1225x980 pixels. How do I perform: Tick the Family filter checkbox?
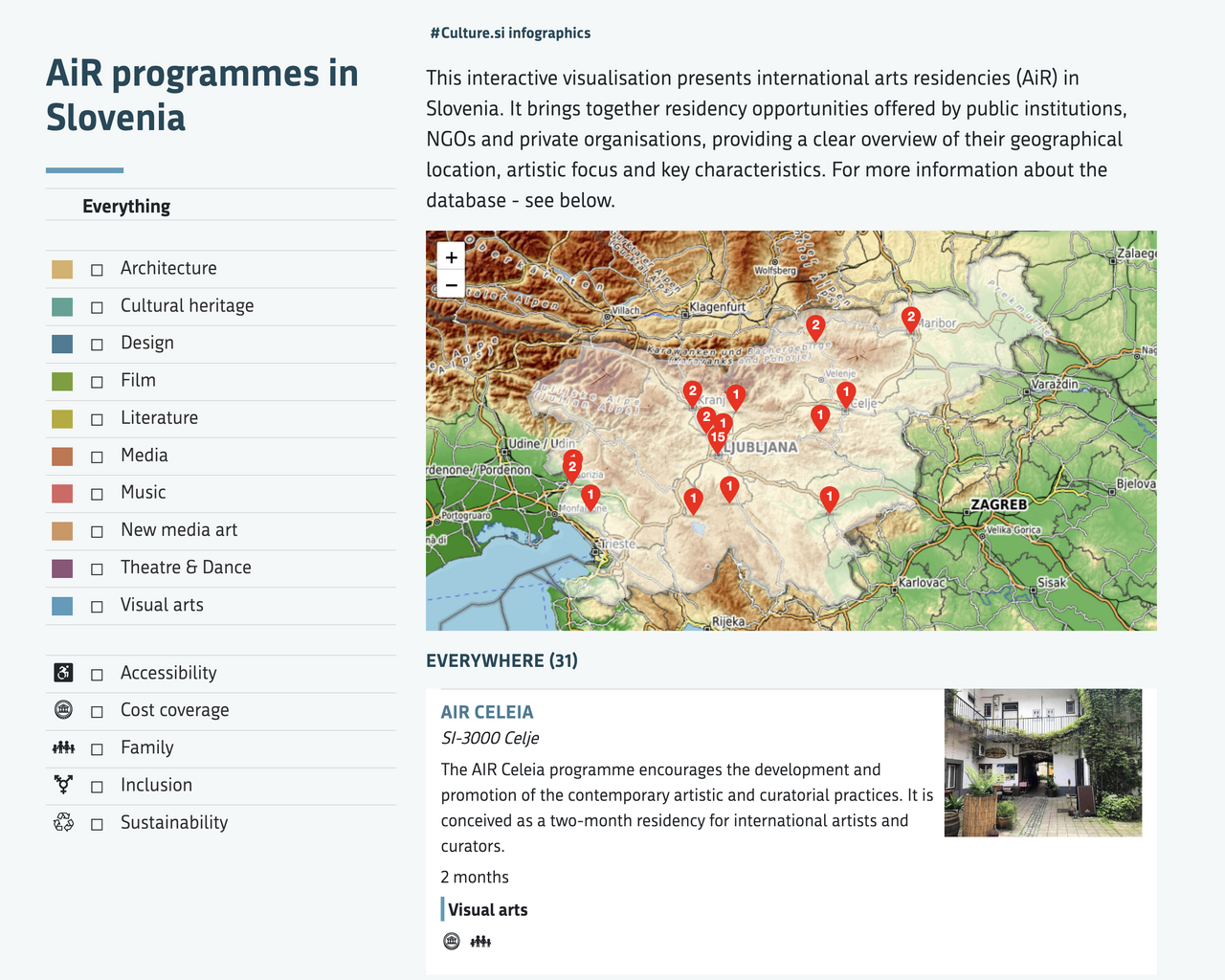[97, 749]
